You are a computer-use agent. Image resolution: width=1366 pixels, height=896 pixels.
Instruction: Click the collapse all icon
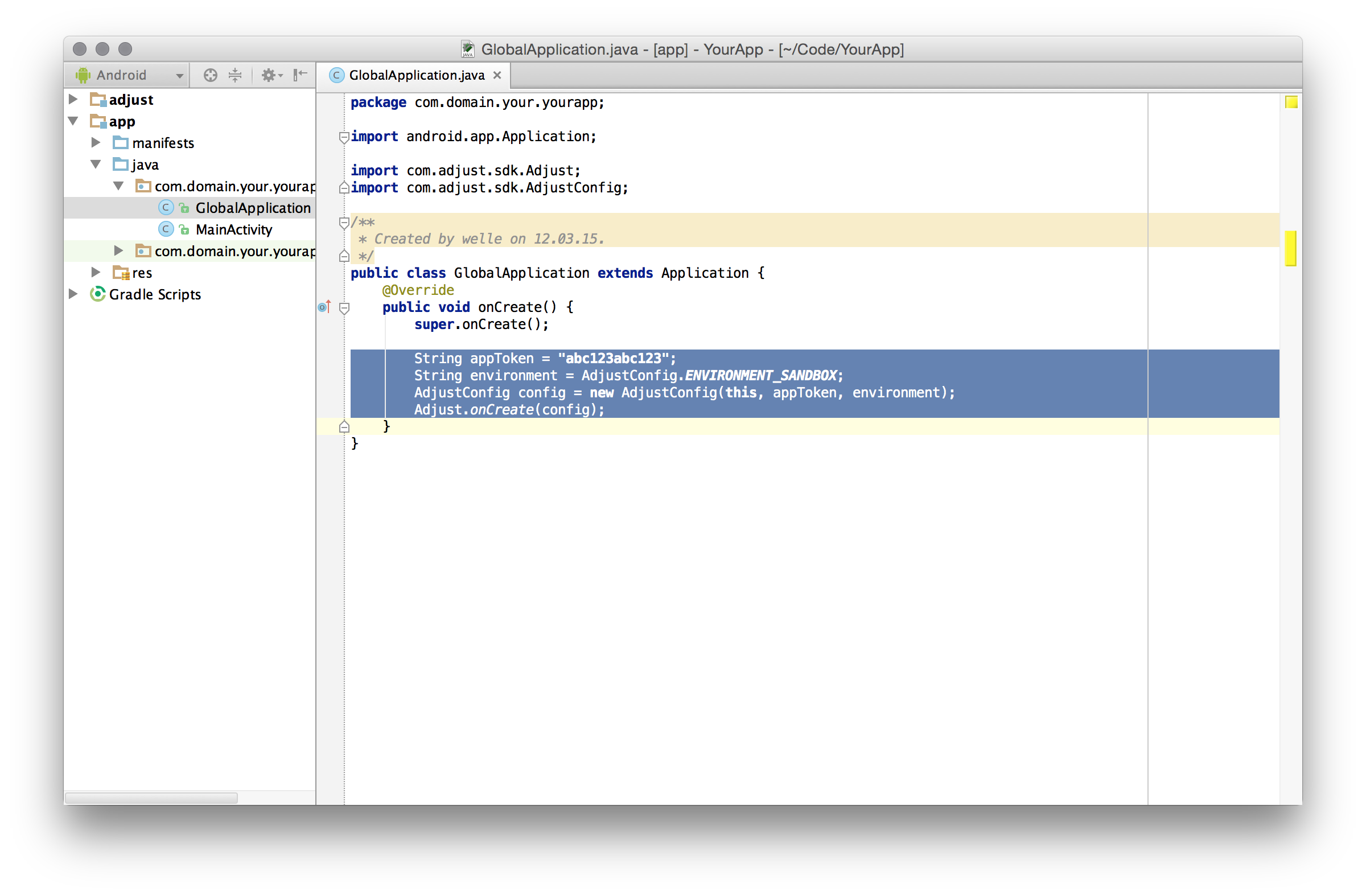(235, 75)
